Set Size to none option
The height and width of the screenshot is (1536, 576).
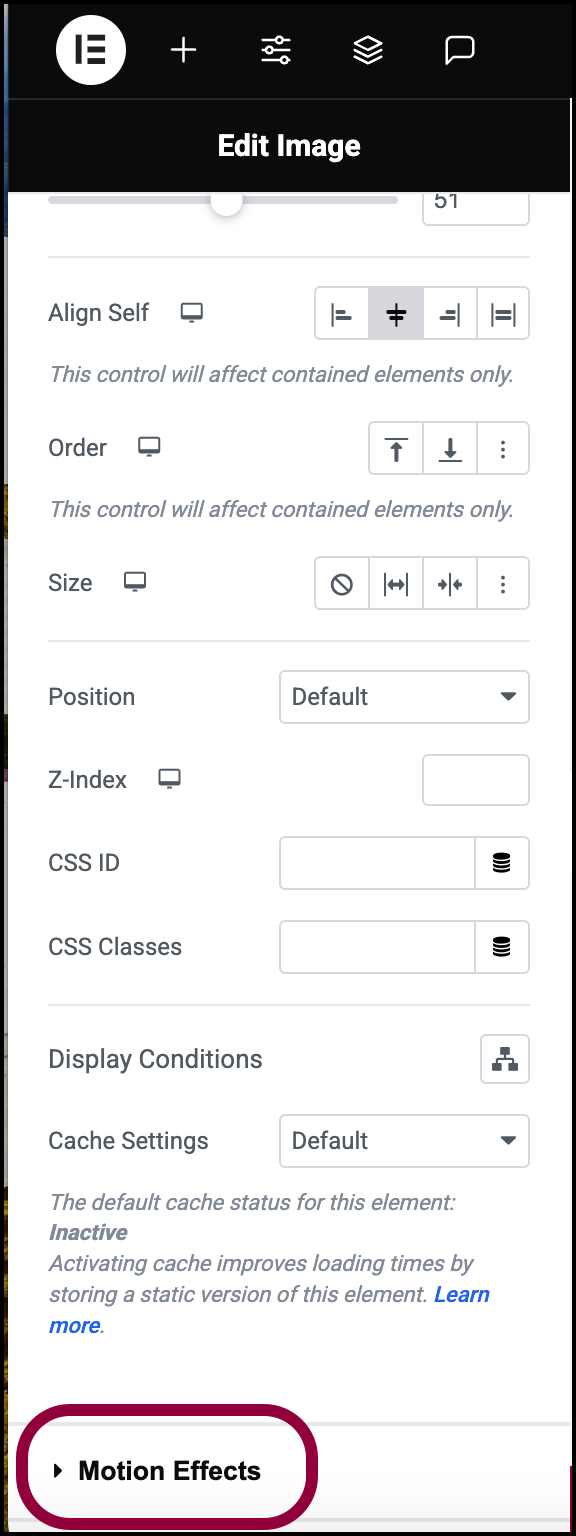(342, 584)
